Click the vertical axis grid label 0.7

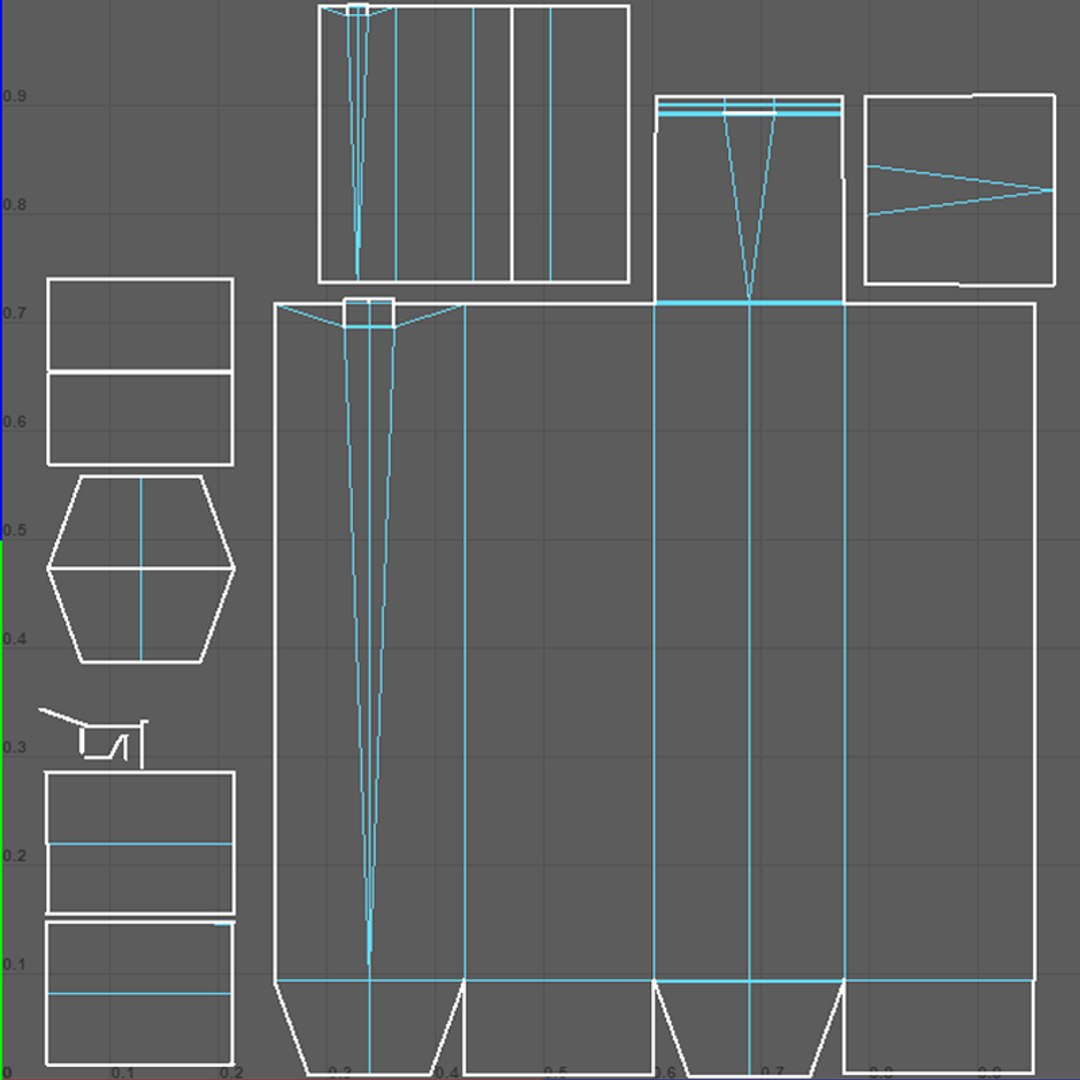pyautogui.click(x=14, y=313)
